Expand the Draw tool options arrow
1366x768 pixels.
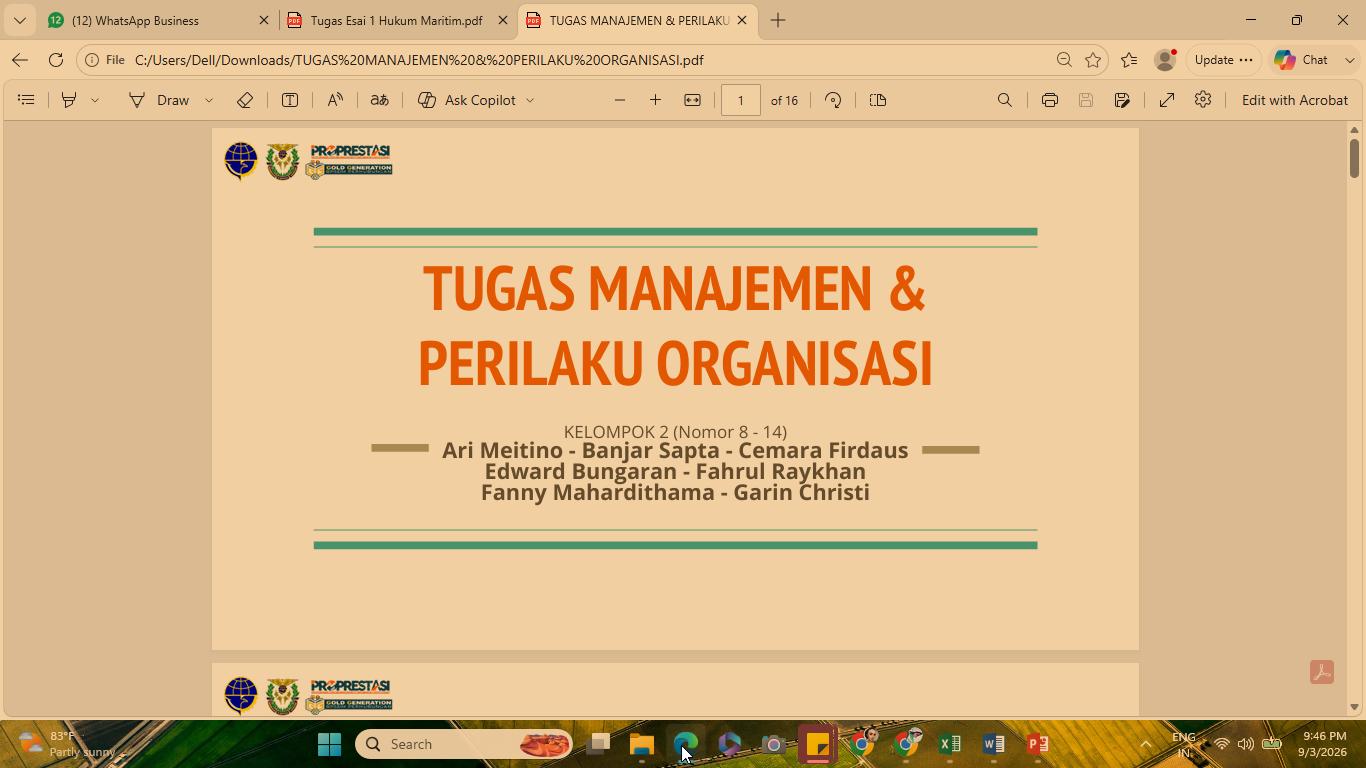tap(209, 100)
